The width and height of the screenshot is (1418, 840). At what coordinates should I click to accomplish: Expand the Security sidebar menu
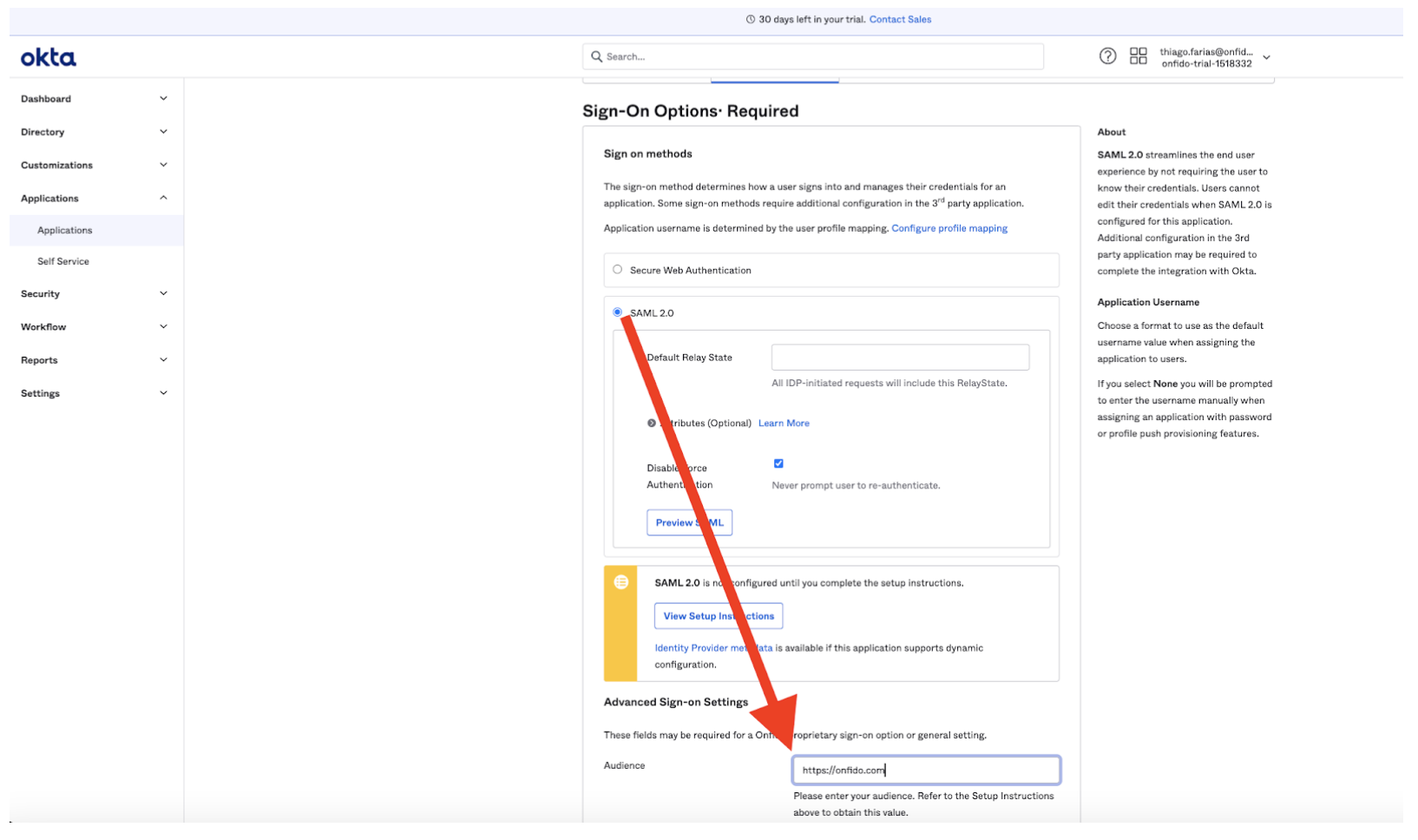[x=163, y=293]
